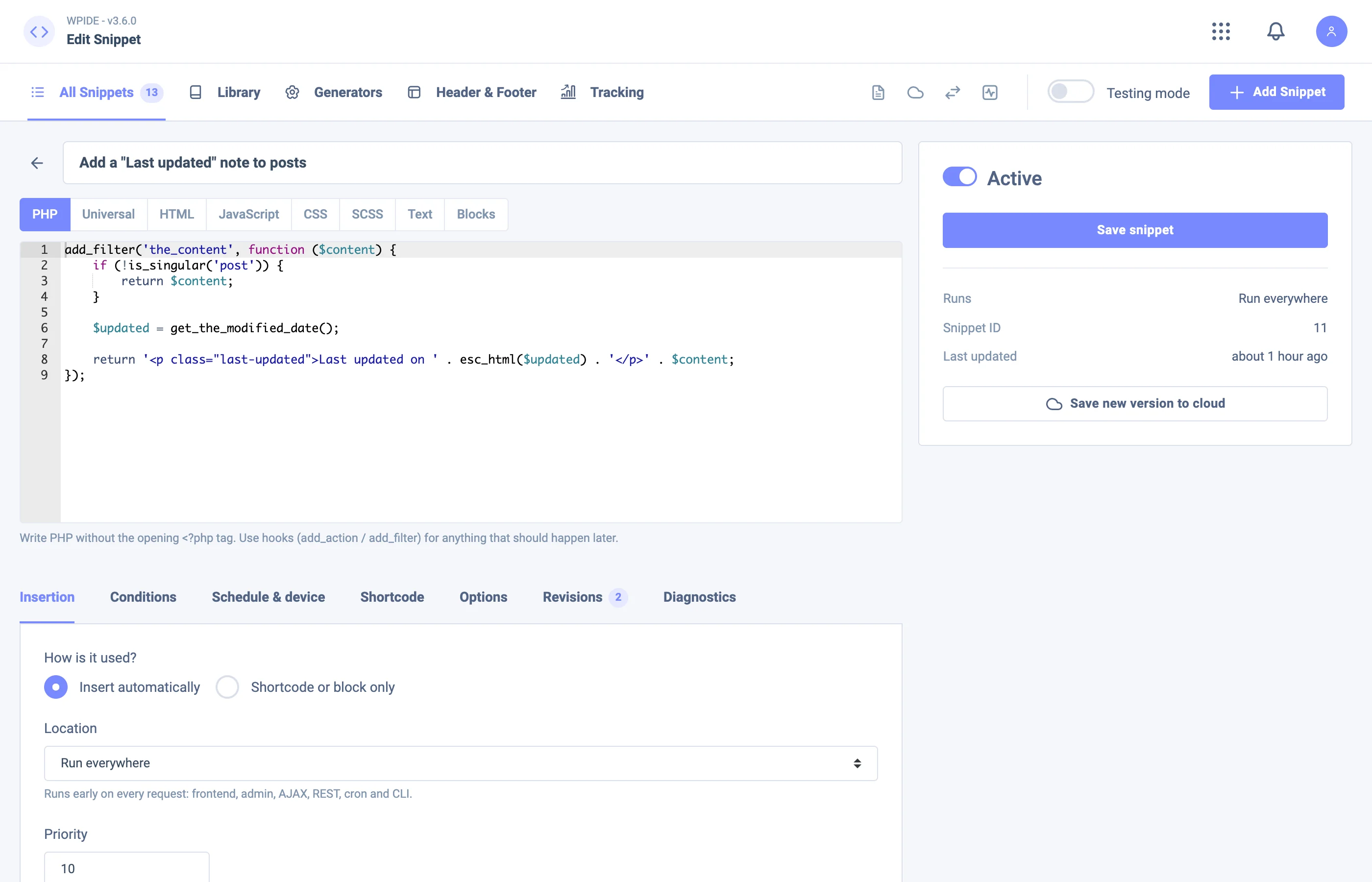The width and height of the screenshot is (1372, 882).
Task: Click the Priority input field
Action: [126, 867]
